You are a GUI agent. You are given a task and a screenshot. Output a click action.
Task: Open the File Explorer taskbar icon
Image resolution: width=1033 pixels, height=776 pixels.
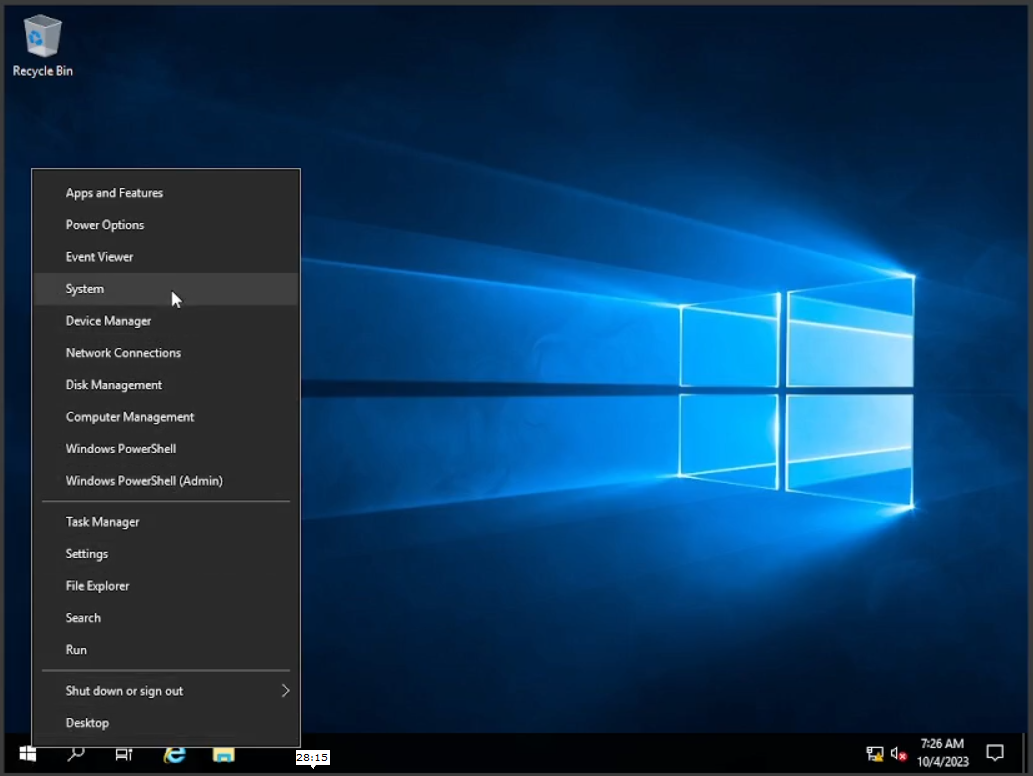click(x=223, y=754)
